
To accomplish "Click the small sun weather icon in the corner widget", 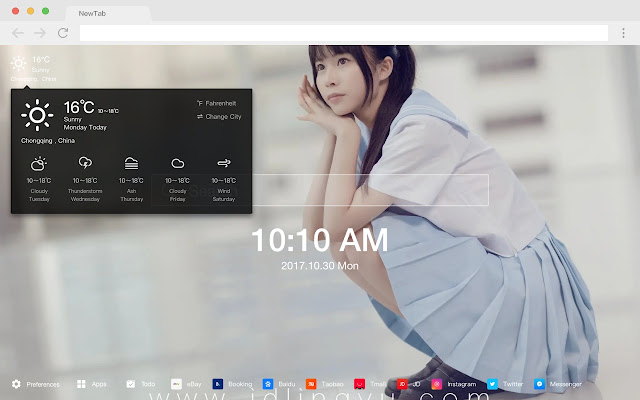I will 18,63.
